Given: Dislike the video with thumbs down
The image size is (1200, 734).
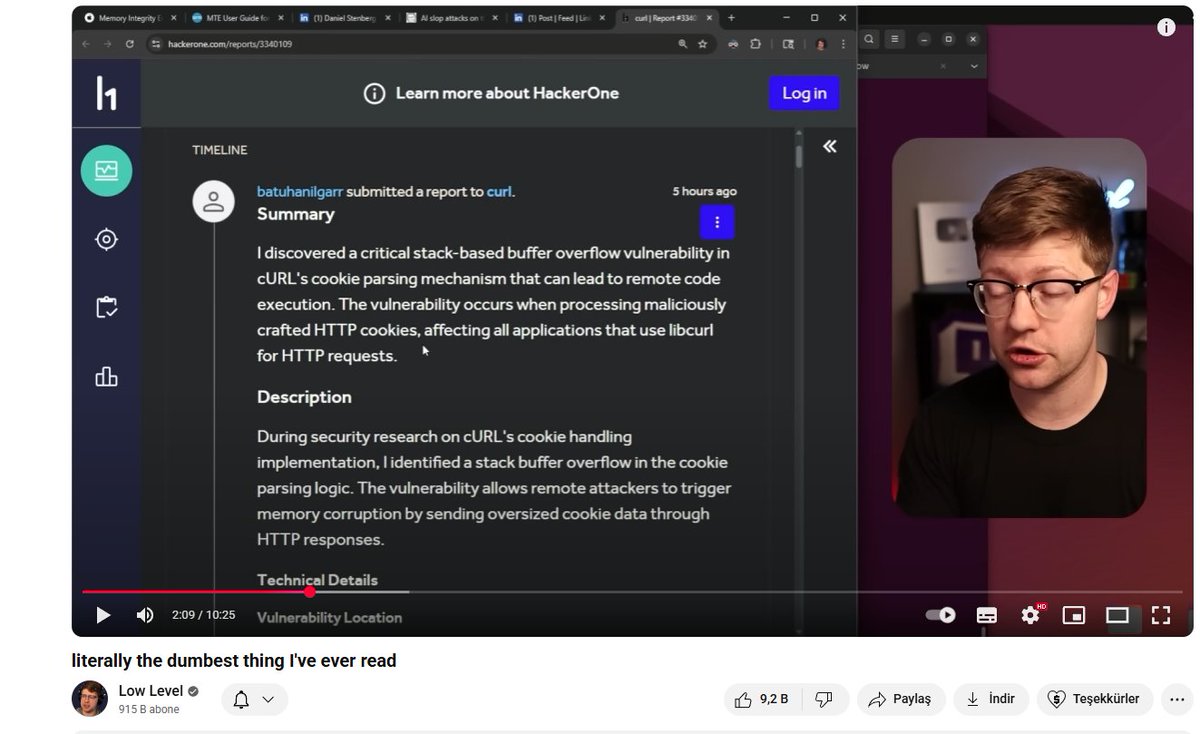Looking at the screenshot, I should pos(824,699).
